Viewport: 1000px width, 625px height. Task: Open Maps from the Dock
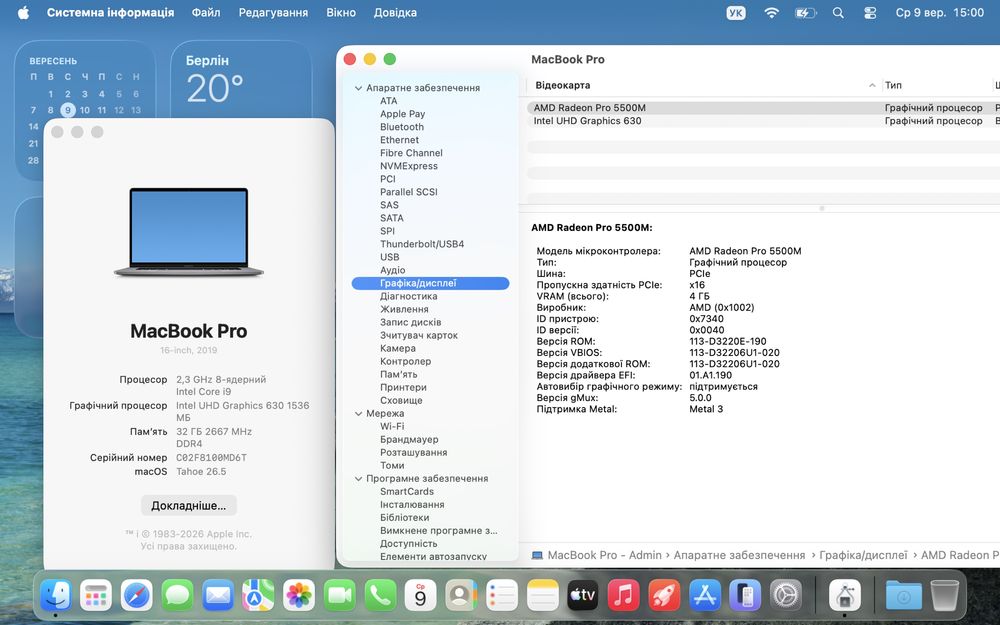pyautogui.click(x=258, y=596)
